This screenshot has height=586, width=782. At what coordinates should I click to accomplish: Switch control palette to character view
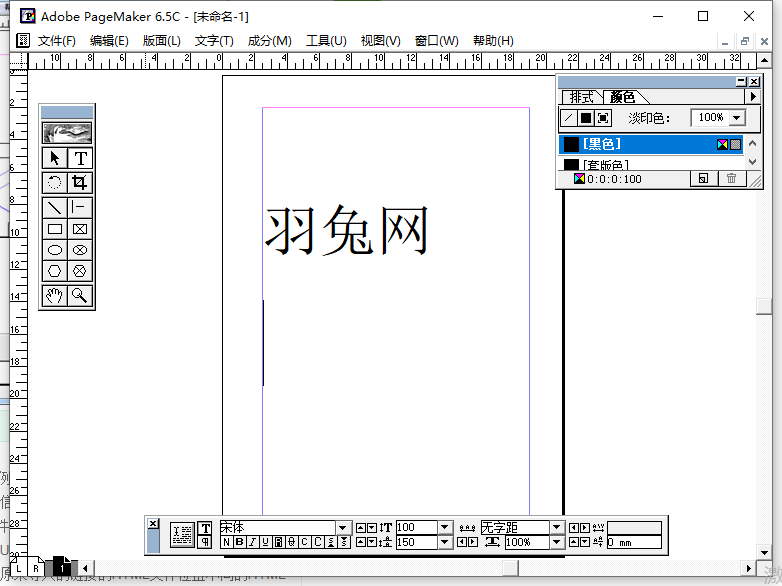(205, 528)
